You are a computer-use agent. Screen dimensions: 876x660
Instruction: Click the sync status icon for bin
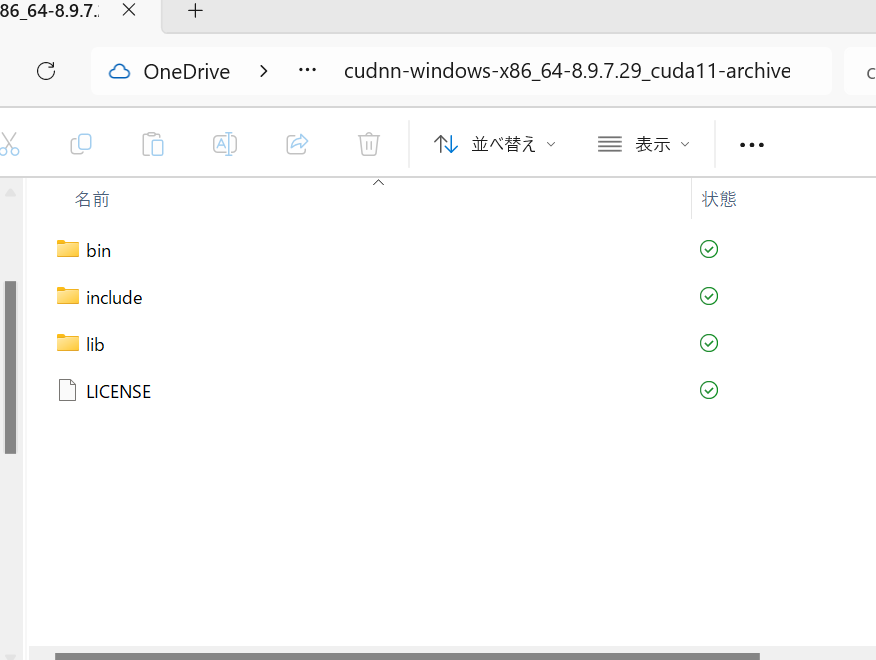pyautogui.click(x=709, y=249)
